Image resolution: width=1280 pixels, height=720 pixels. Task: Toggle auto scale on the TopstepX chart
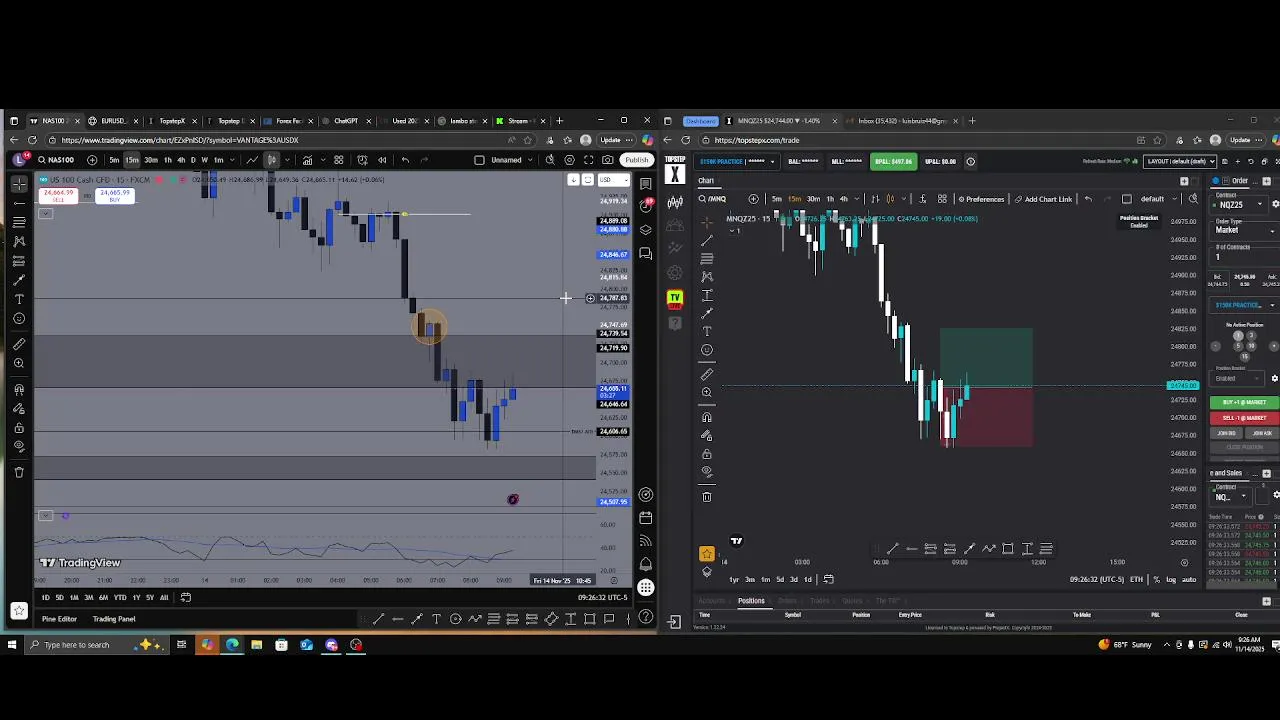pyautogui.click(x=1188, y=580)
